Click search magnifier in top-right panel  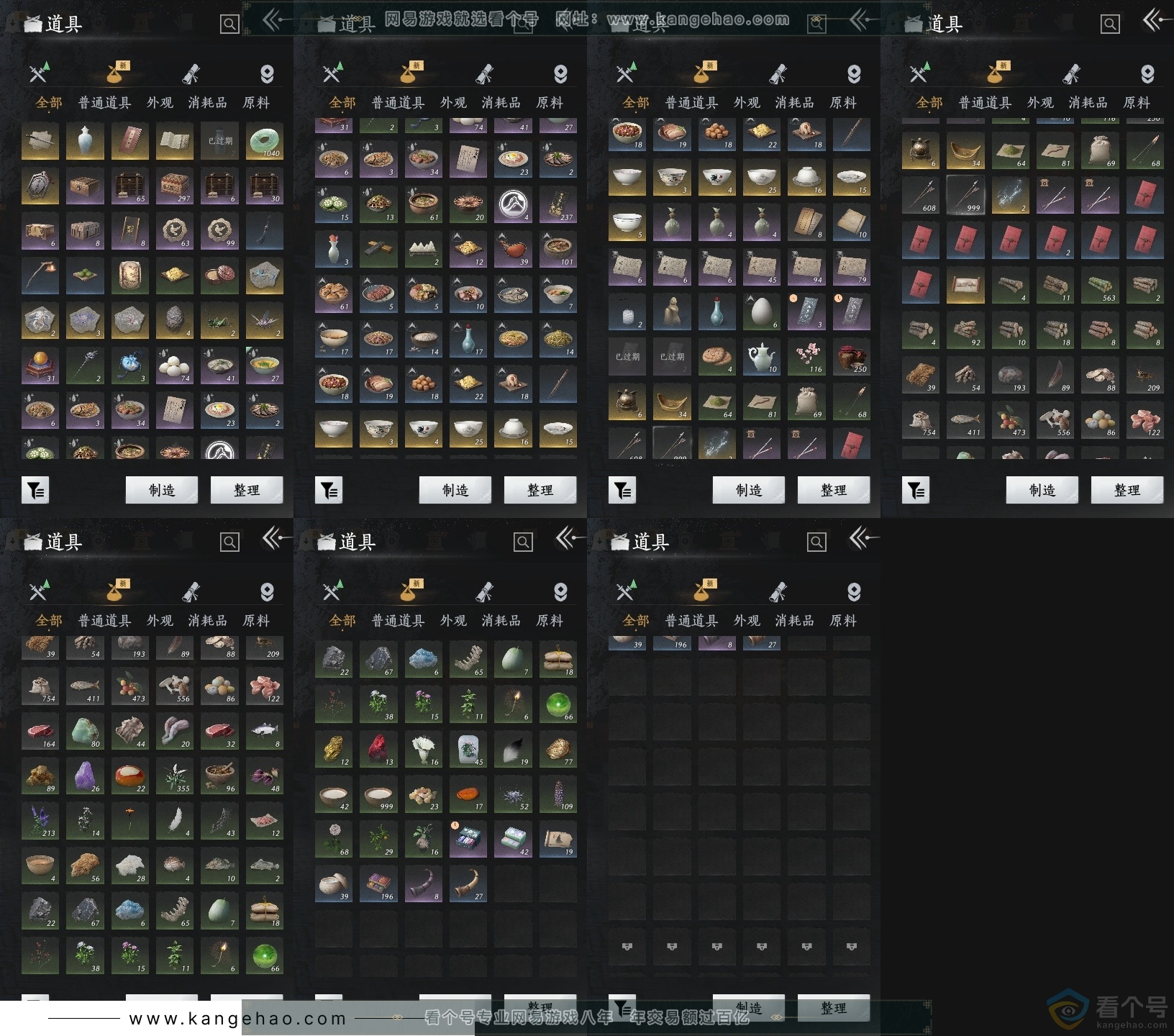(1110, 24)
